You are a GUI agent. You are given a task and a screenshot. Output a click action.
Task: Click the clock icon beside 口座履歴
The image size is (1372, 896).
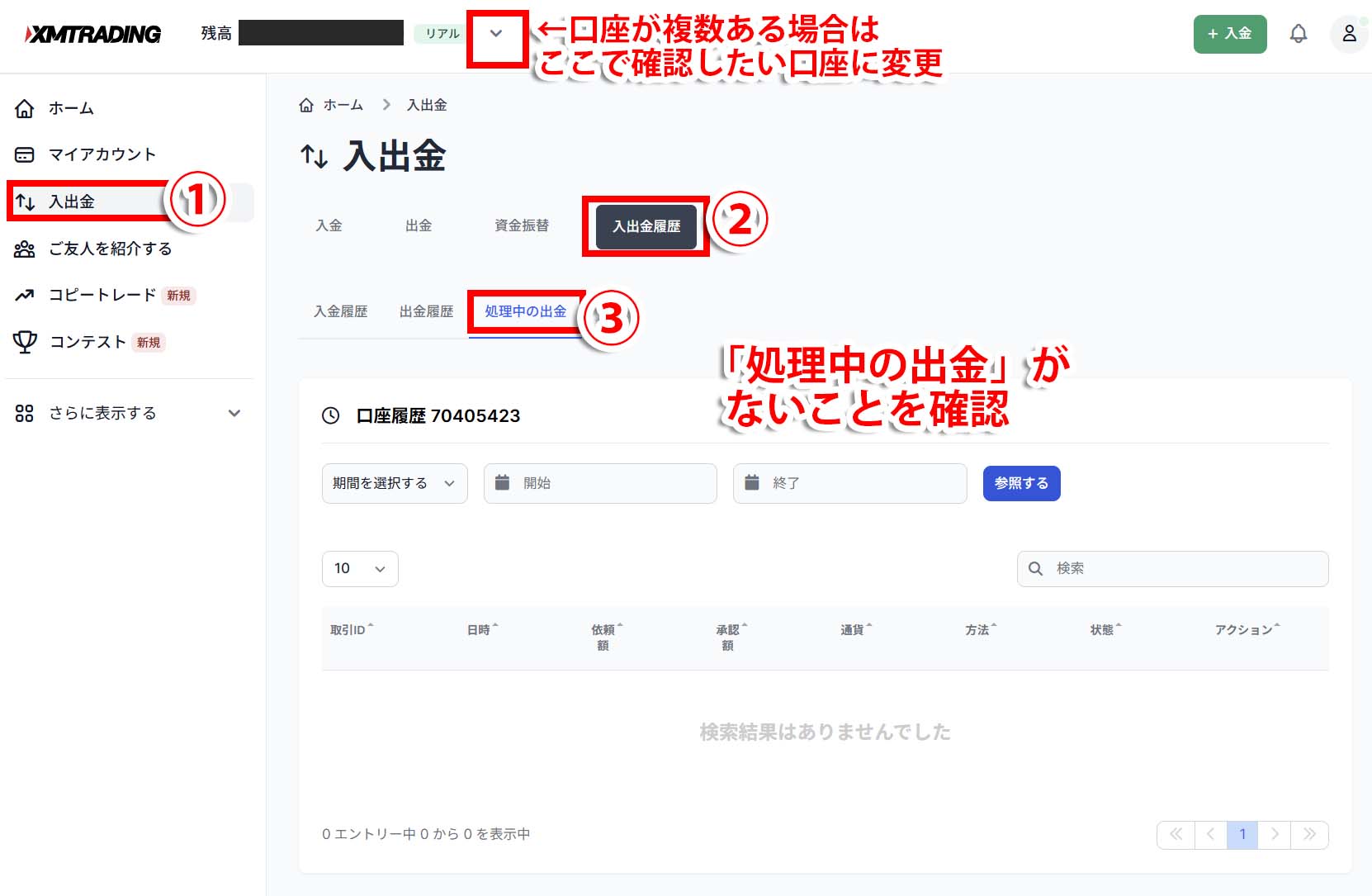point(330,415)
